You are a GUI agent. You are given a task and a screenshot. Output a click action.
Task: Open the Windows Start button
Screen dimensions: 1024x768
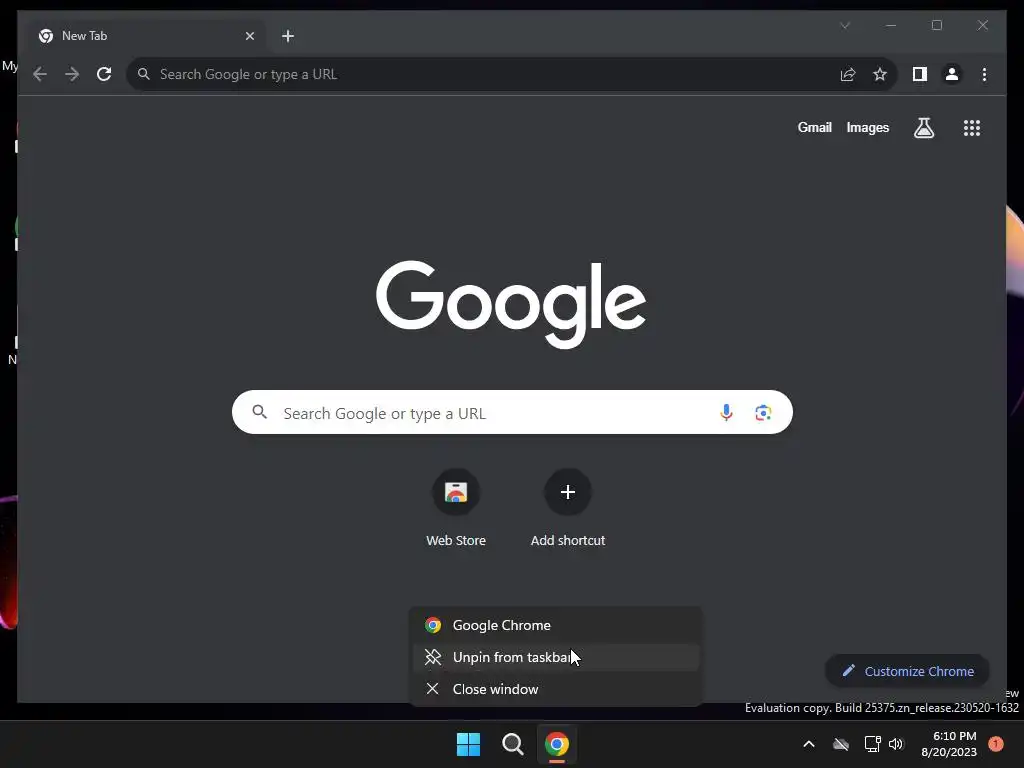(x=468, y=744)
